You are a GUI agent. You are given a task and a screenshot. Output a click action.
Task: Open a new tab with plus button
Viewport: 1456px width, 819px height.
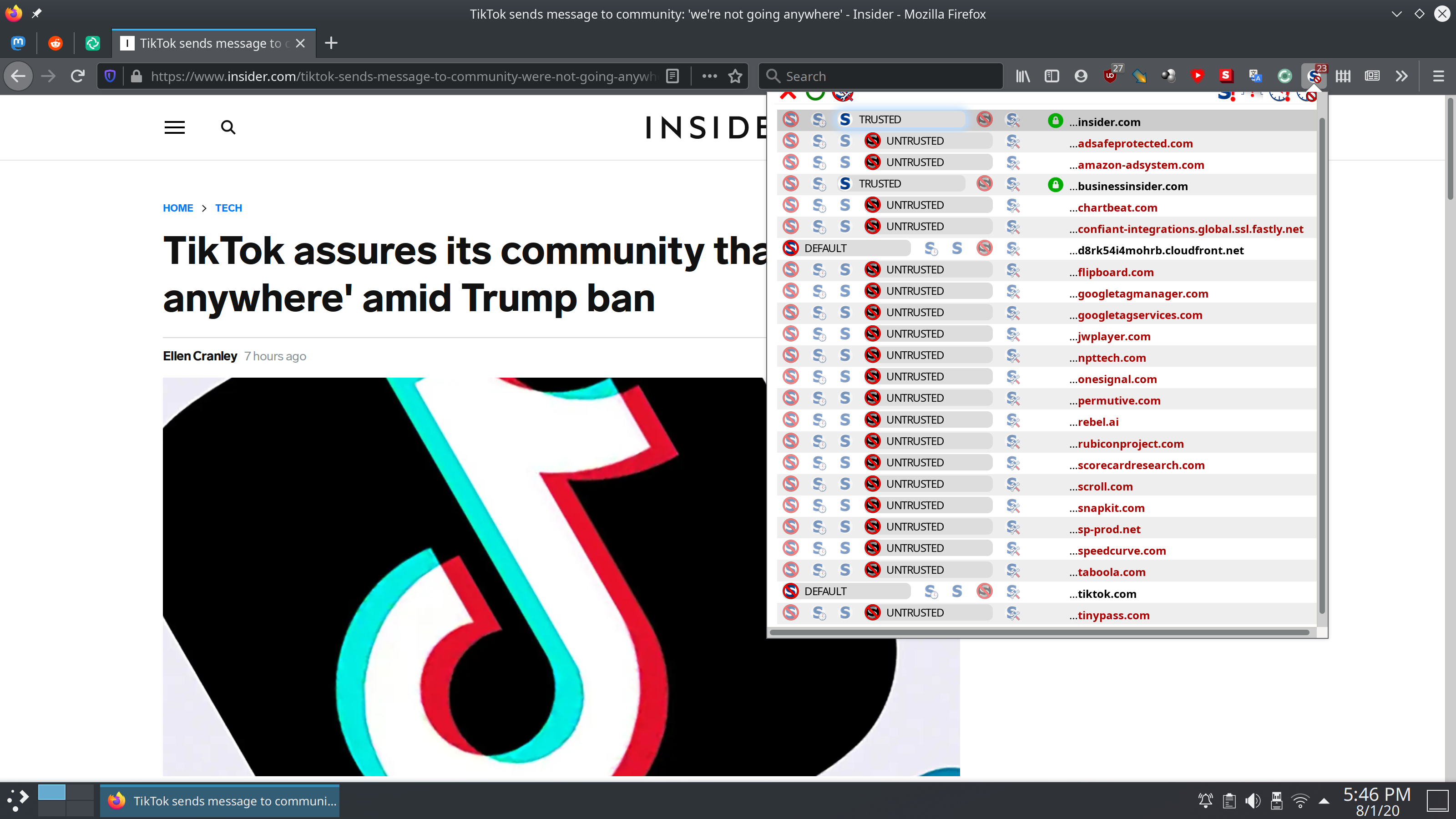331,43
